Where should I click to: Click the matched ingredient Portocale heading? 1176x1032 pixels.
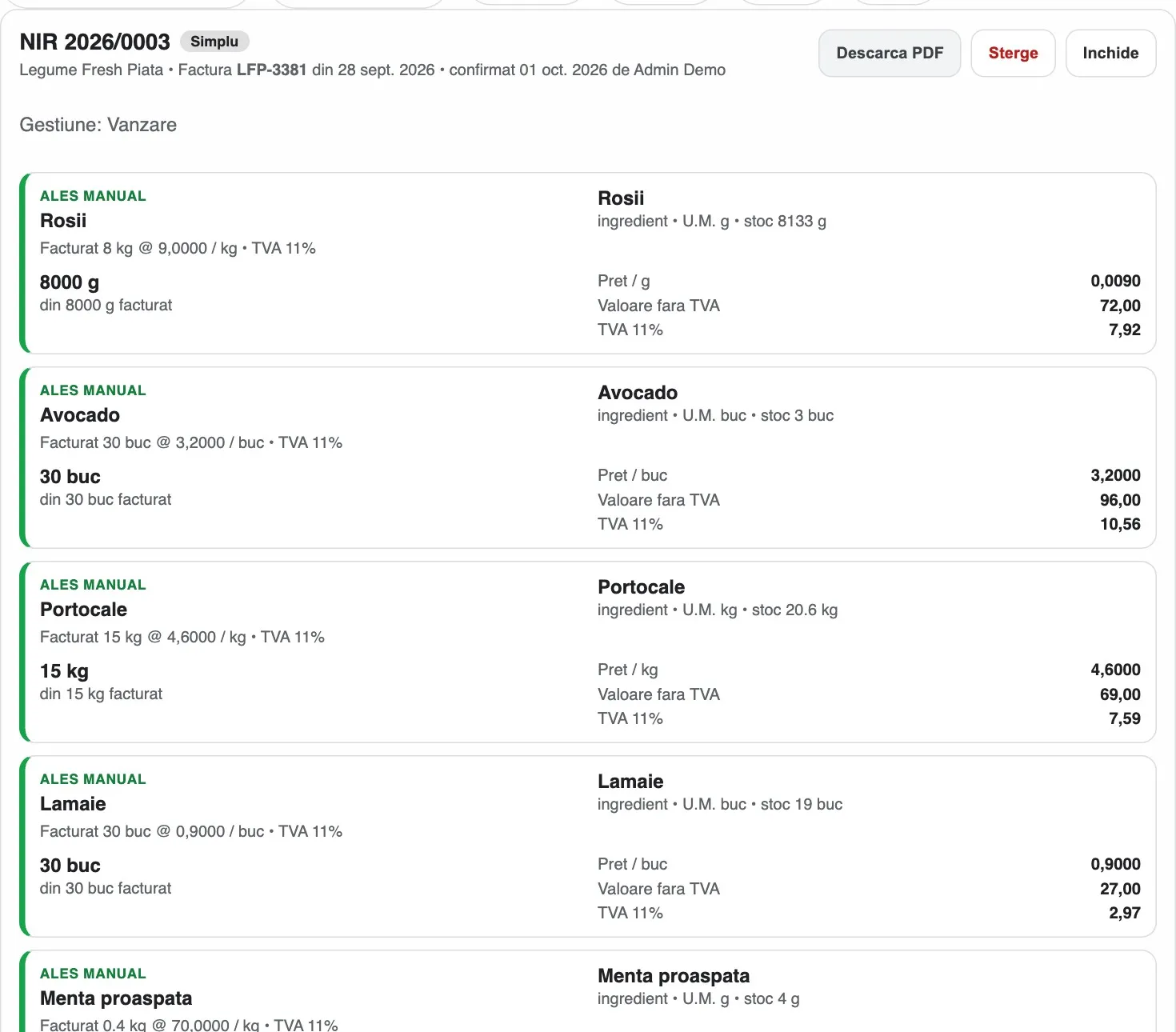tap(641, 587)
